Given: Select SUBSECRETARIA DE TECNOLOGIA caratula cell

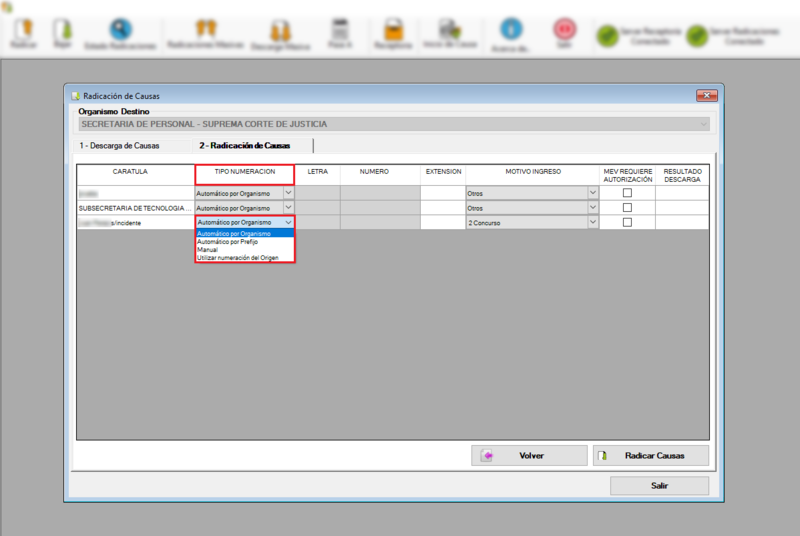Looking at the screenshot, I should click(x=136, y=208).
